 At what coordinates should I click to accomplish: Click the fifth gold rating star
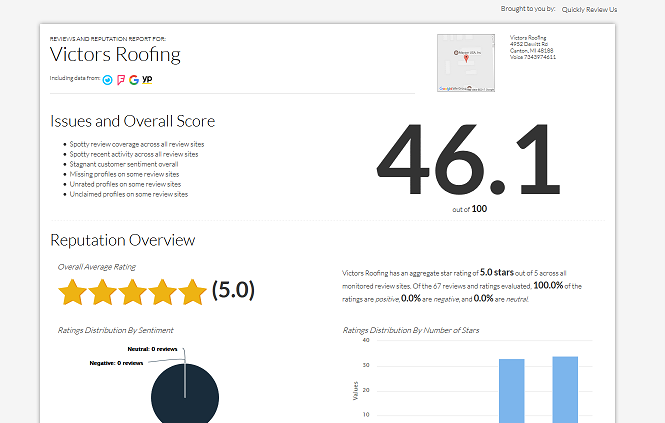tap(192, 292)
